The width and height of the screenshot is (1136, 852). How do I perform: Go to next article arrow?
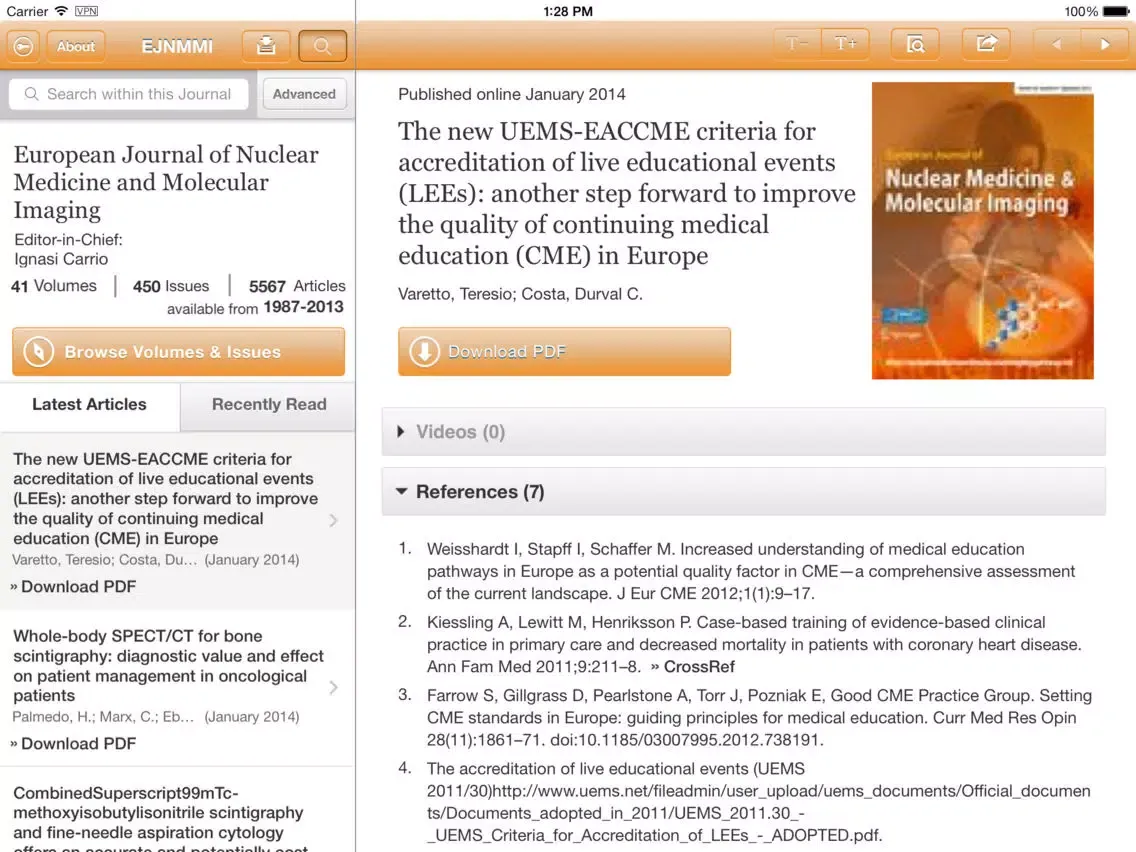(1105, 44)
